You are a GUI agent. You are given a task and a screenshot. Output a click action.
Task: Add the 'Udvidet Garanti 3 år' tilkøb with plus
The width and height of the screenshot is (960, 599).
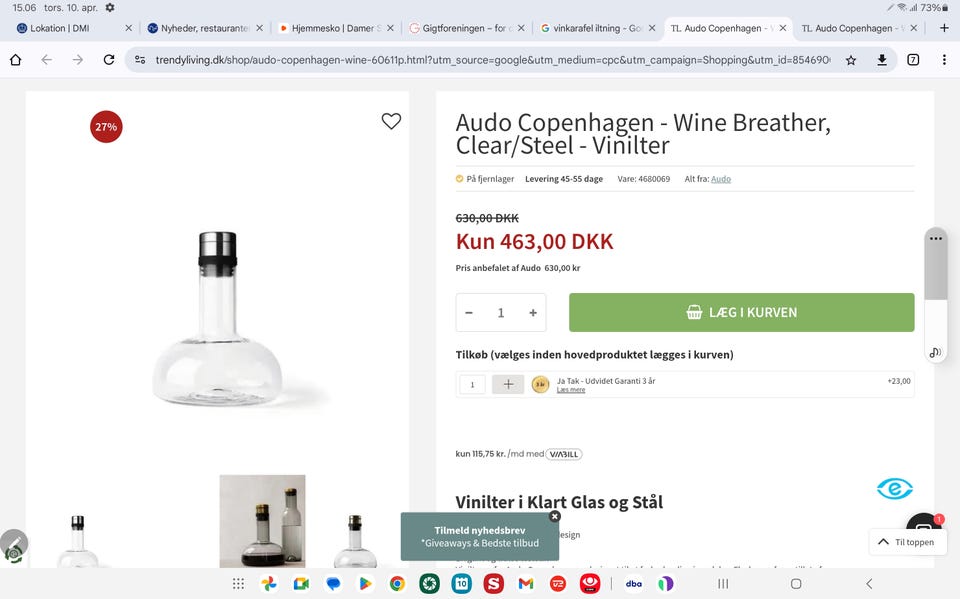click(x=508, y=384)
